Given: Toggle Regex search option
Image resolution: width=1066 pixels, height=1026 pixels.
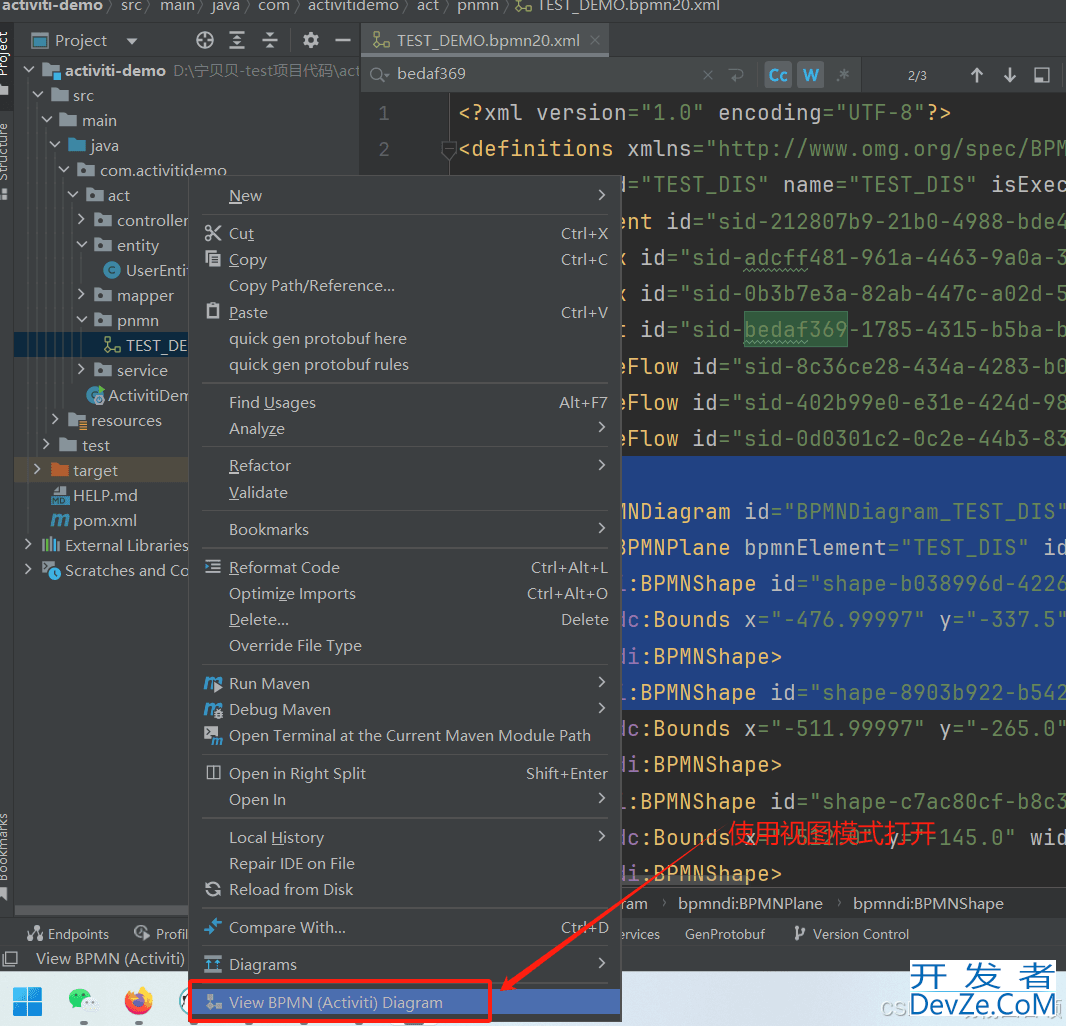Looking at the screenshot, I should pos(843,75).
